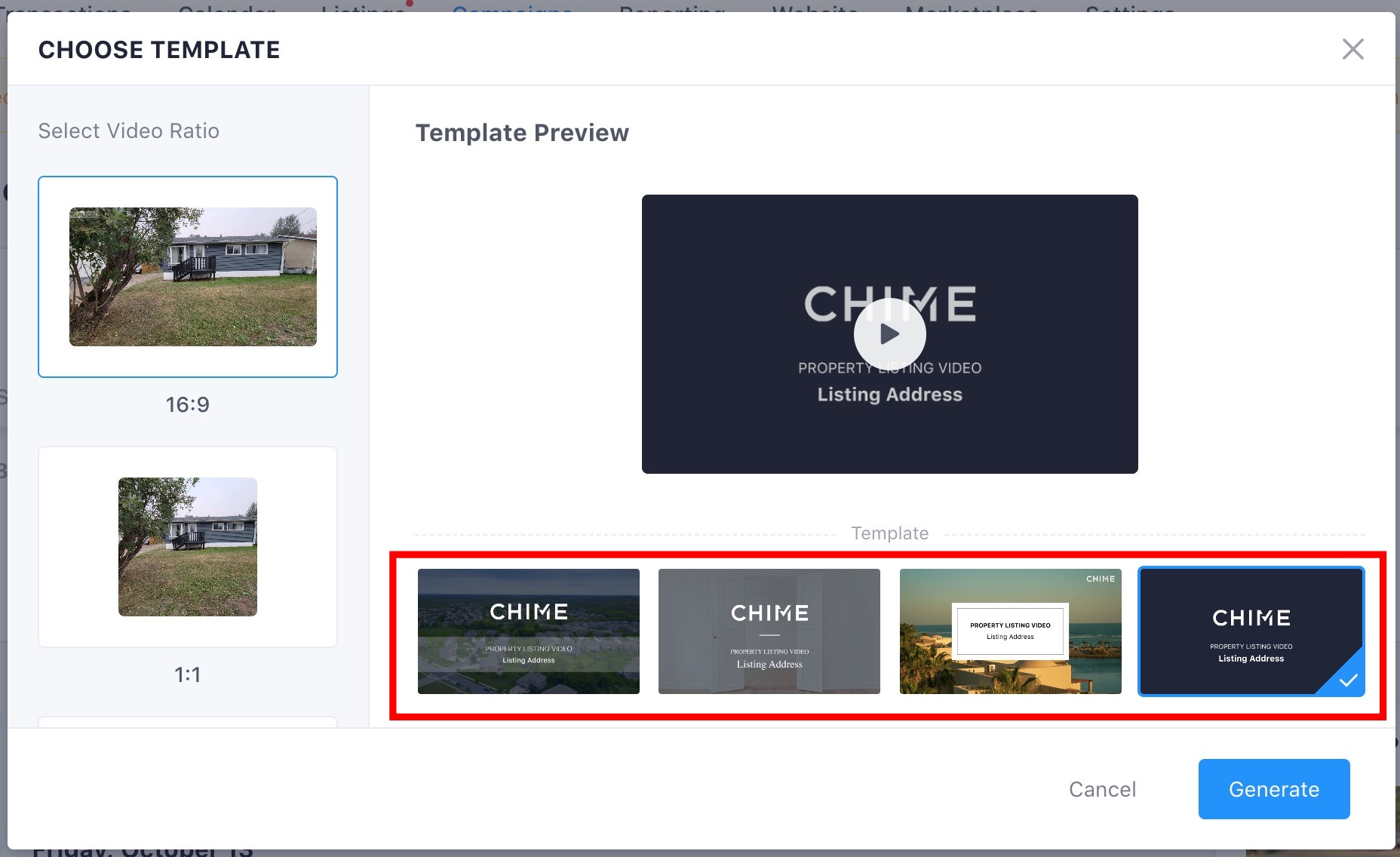Choose the seaside villa template
Screen dimensions: 1400x857
(1010, 631)
